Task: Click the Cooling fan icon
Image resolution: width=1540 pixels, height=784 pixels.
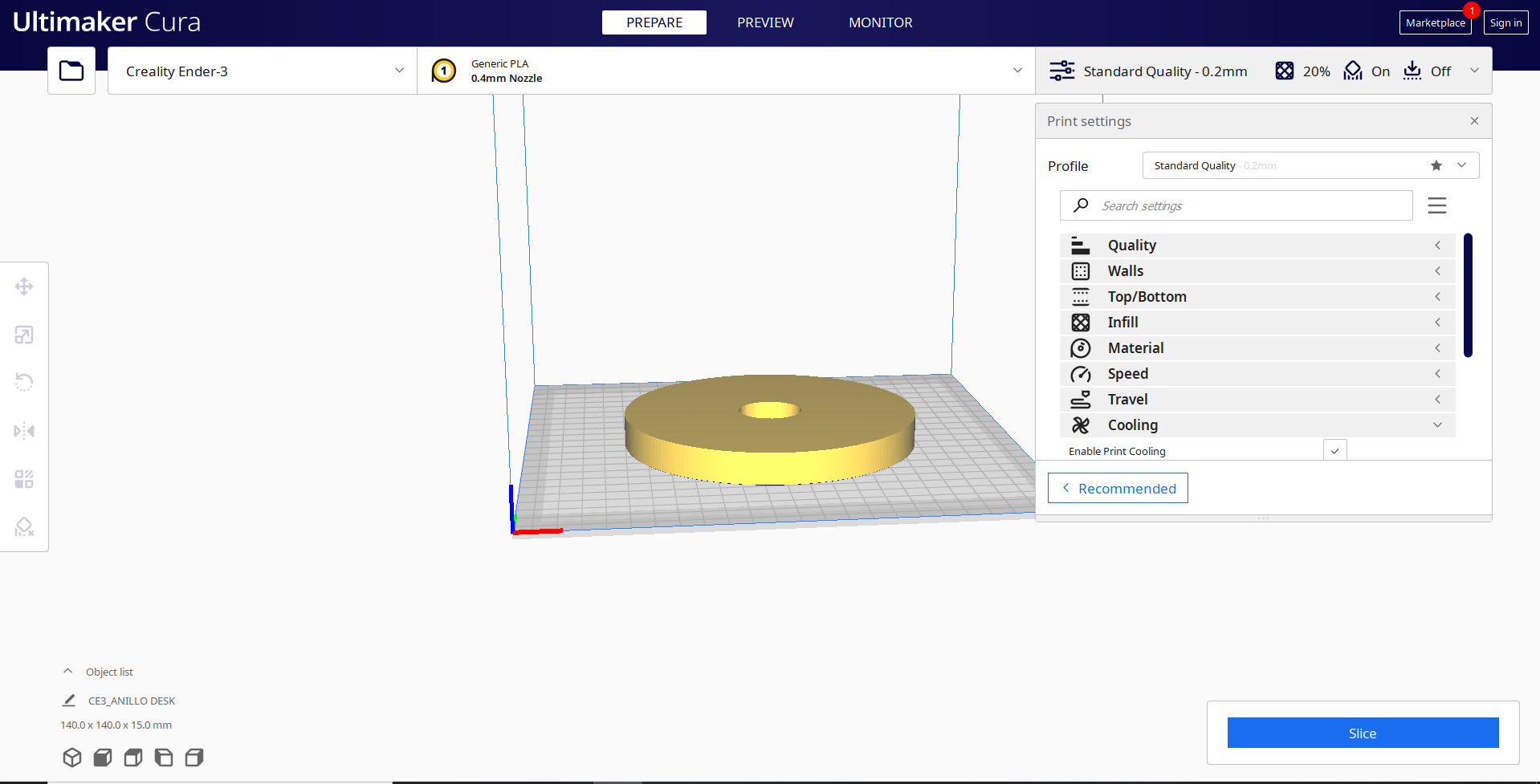Action: 1081,425
